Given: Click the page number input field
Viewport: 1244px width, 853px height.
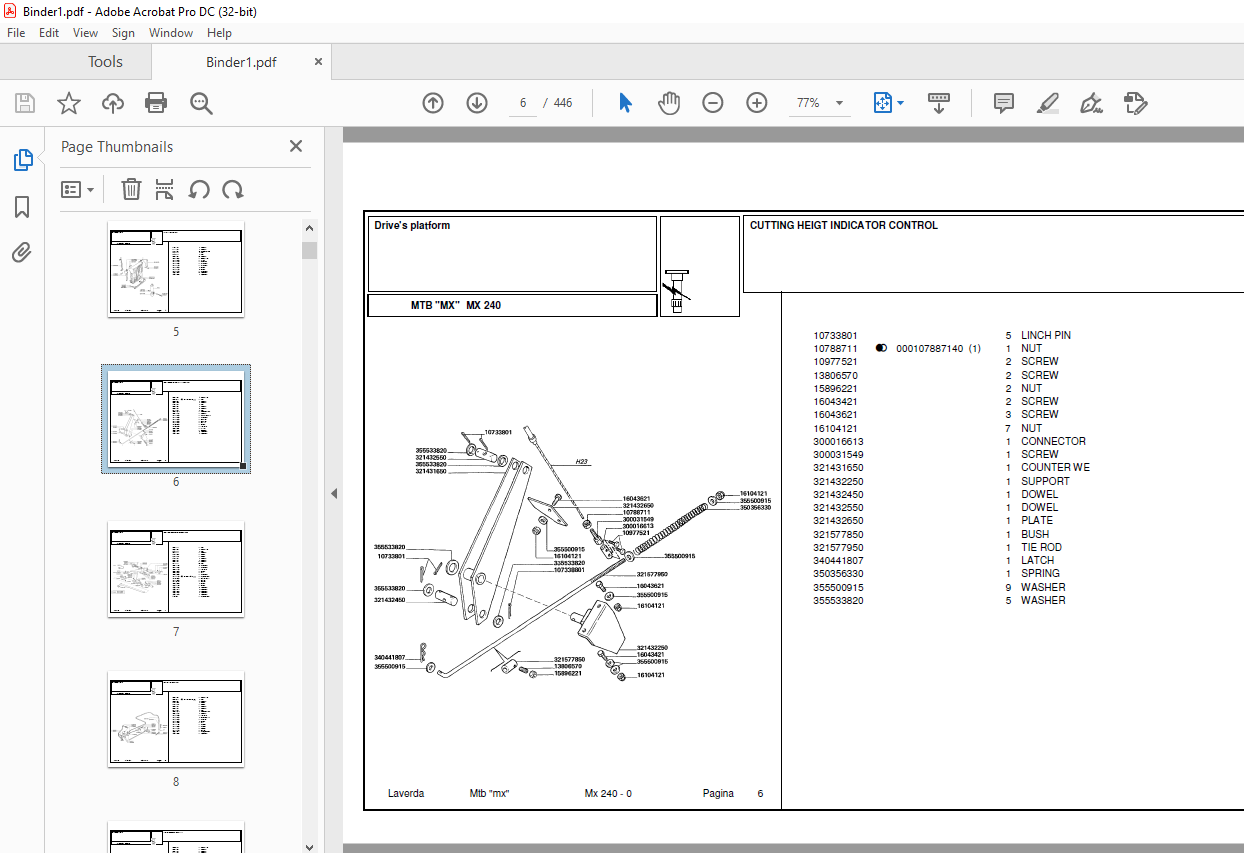Looking at the screenshot, I should coord(522,103).
